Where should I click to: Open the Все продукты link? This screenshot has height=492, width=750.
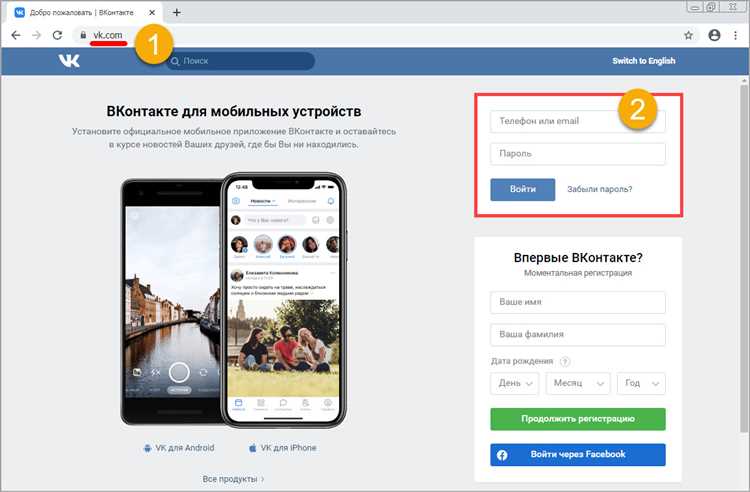tap(233, 479)
